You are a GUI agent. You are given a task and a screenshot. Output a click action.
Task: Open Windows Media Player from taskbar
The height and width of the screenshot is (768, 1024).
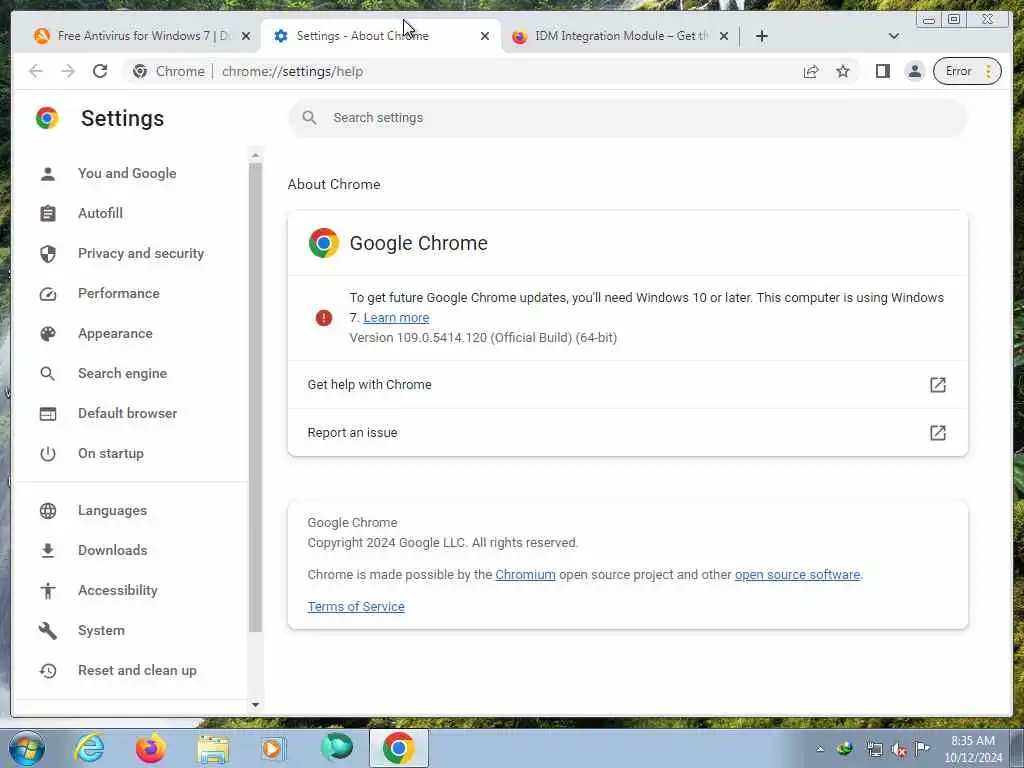[x=273, y=748]
